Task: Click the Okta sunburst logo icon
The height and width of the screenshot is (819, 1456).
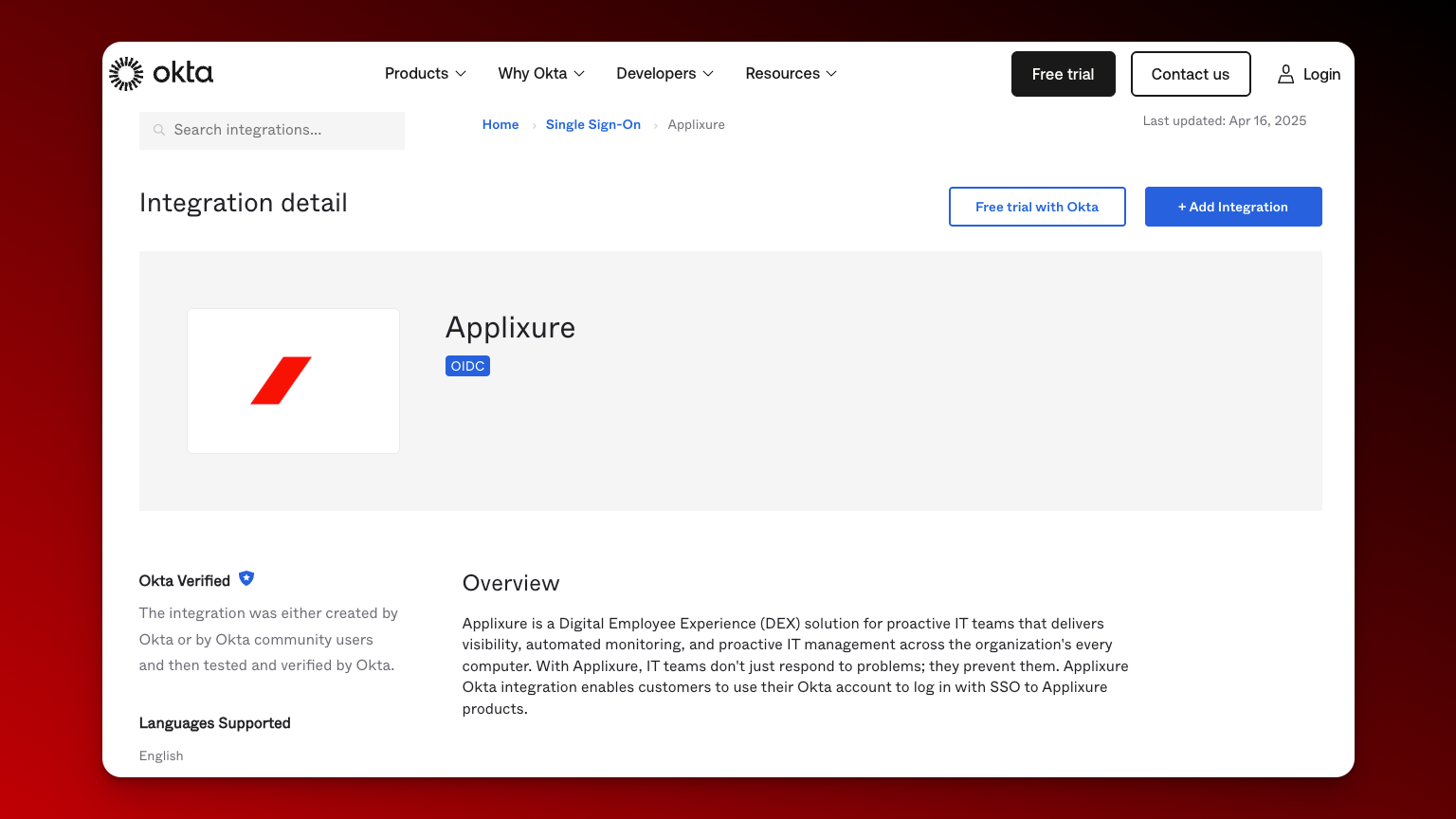Action: (126, 74)
